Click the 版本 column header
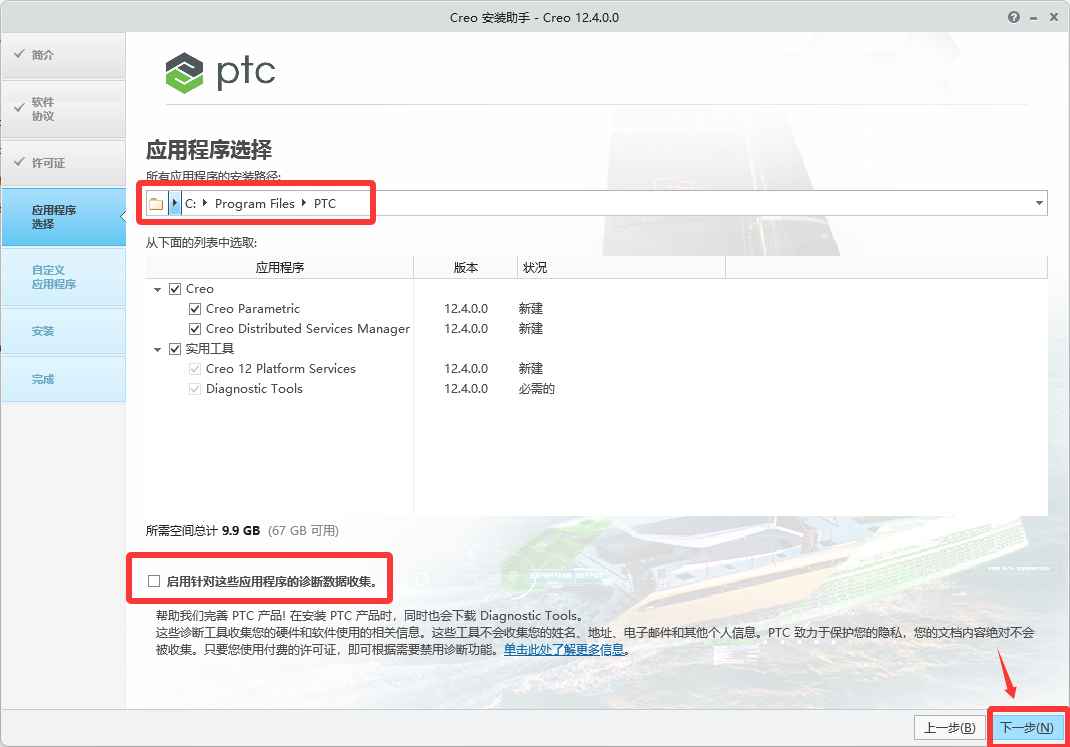The image size is (1070, 747). pos(466,267)
